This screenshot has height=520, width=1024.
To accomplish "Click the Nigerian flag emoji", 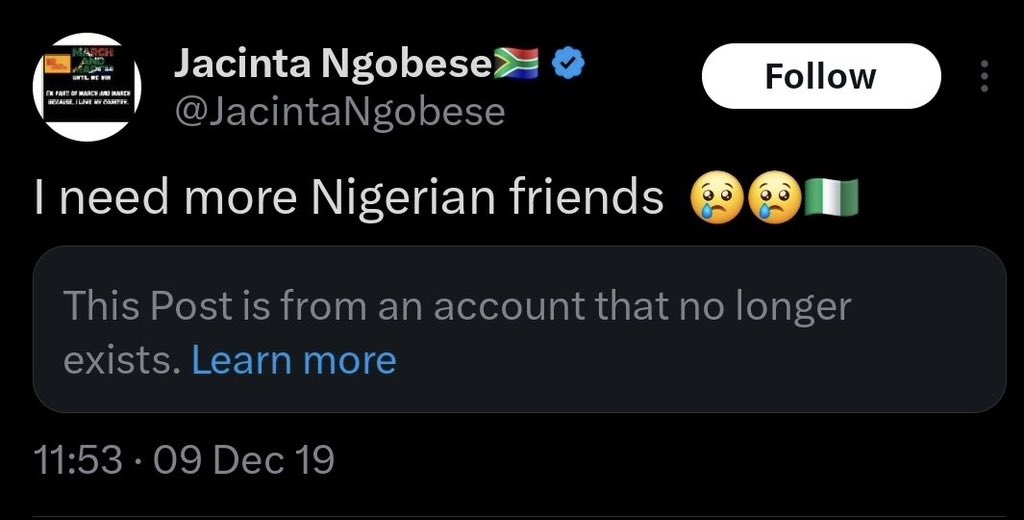I will (829, 200).
